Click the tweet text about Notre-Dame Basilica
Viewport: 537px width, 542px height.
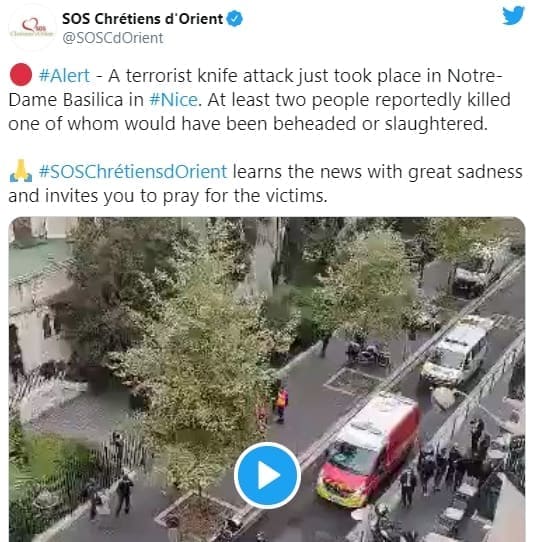[259, 100]
